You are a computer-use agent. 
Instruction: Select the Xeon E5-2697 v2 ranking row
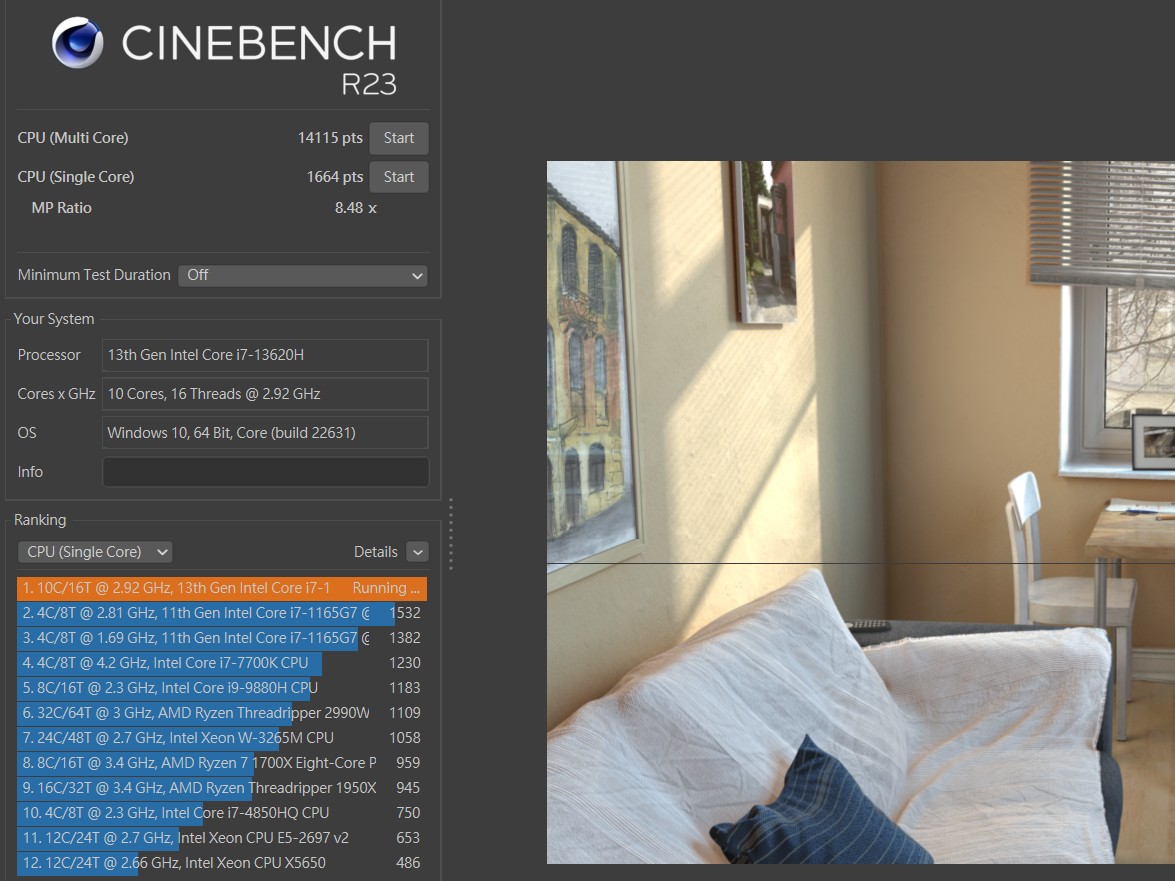[x=222, y=838]
